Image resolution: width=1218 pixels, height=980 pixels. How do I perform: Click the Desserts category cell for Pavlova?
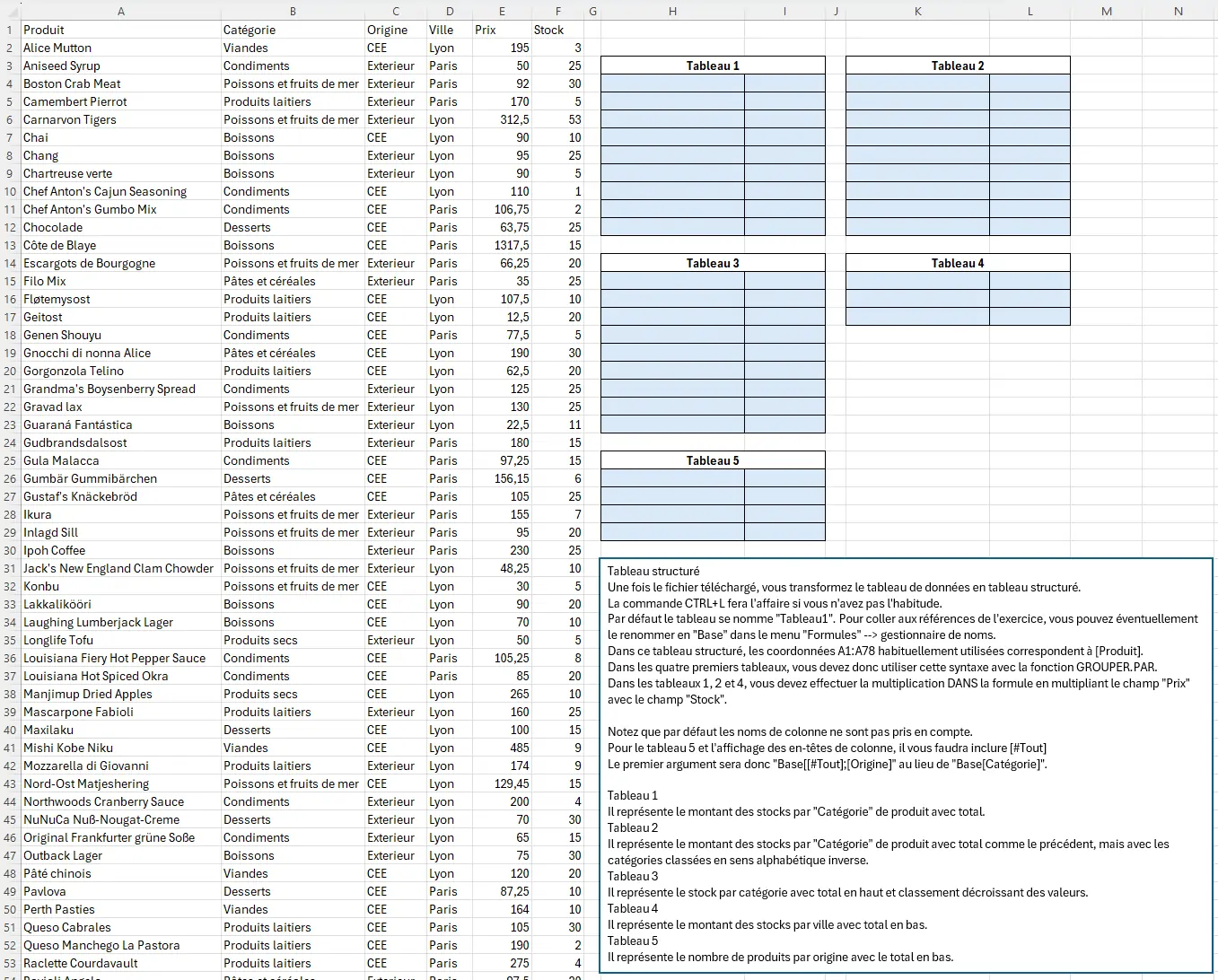tap(293, 891)
